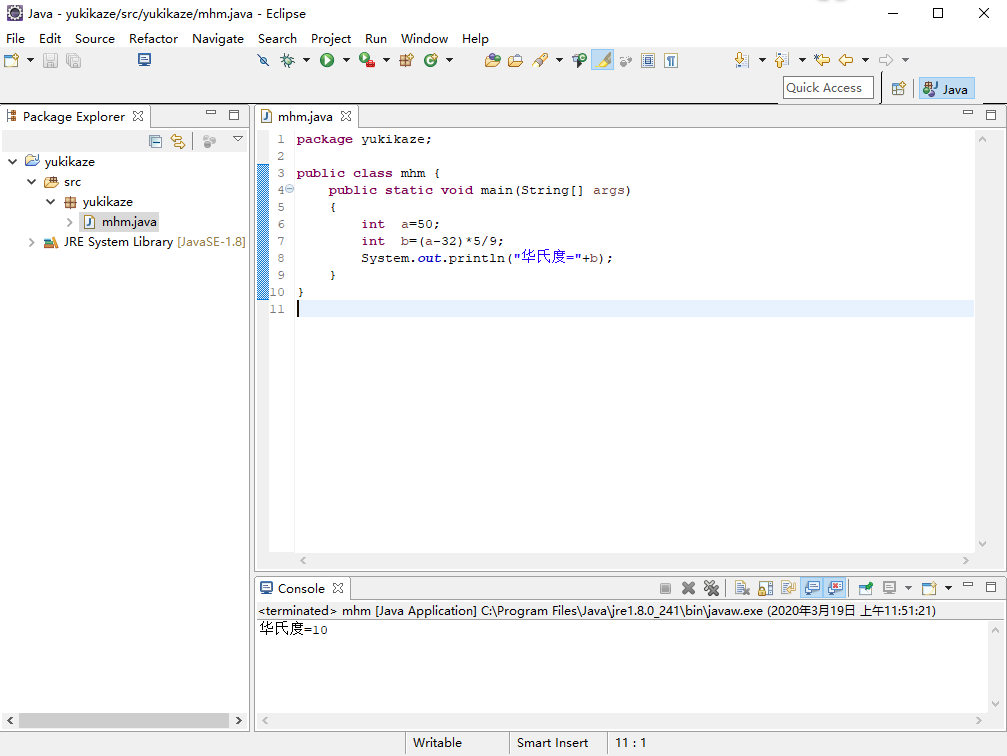The width and height of the screenshot is (1007, 756).
Task: Toggle Word Wrap in Console
Action: tap(789, 588)
